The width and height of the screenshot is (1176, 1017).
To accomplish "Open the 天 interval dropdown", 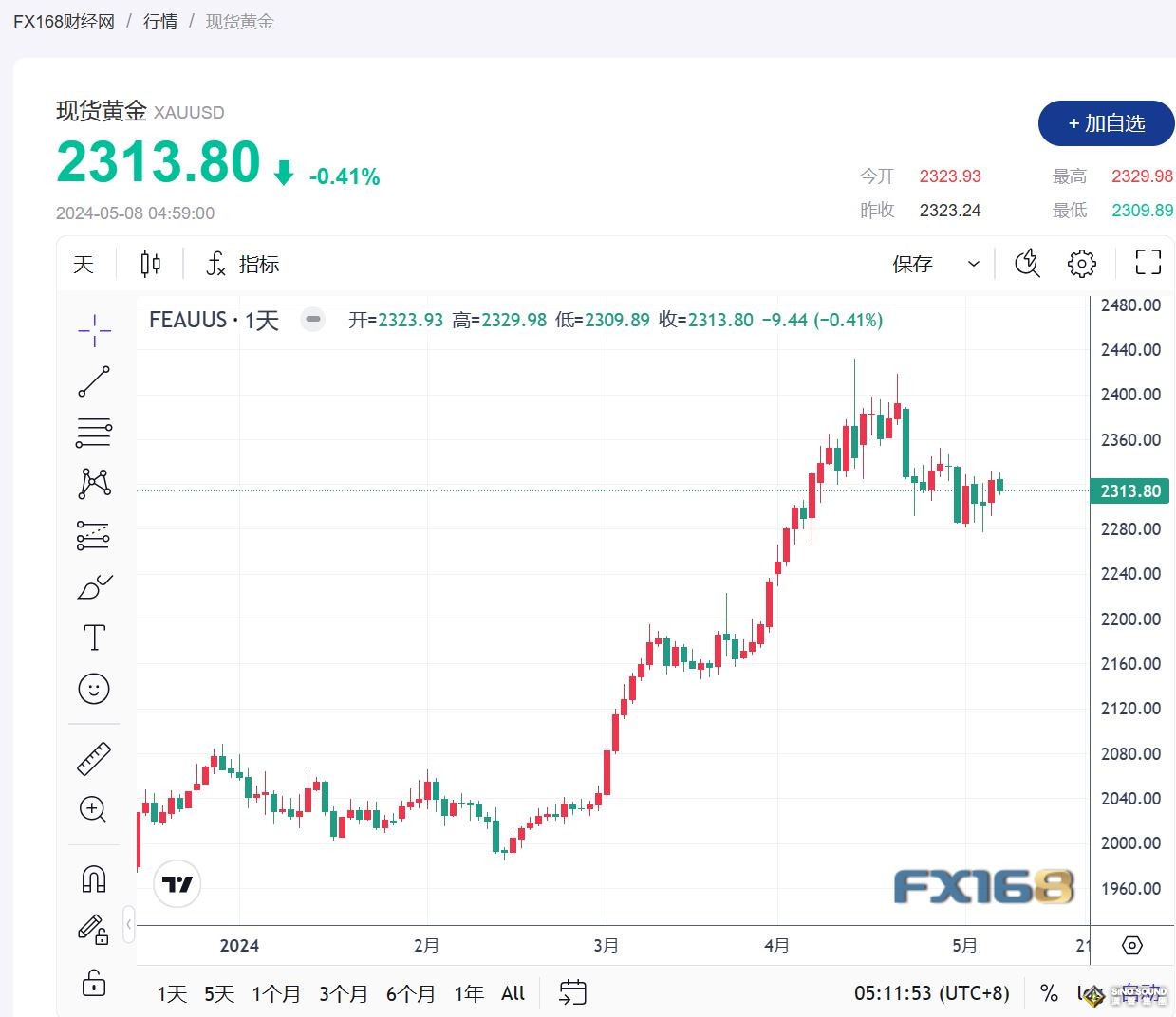I will coord(84,264).
